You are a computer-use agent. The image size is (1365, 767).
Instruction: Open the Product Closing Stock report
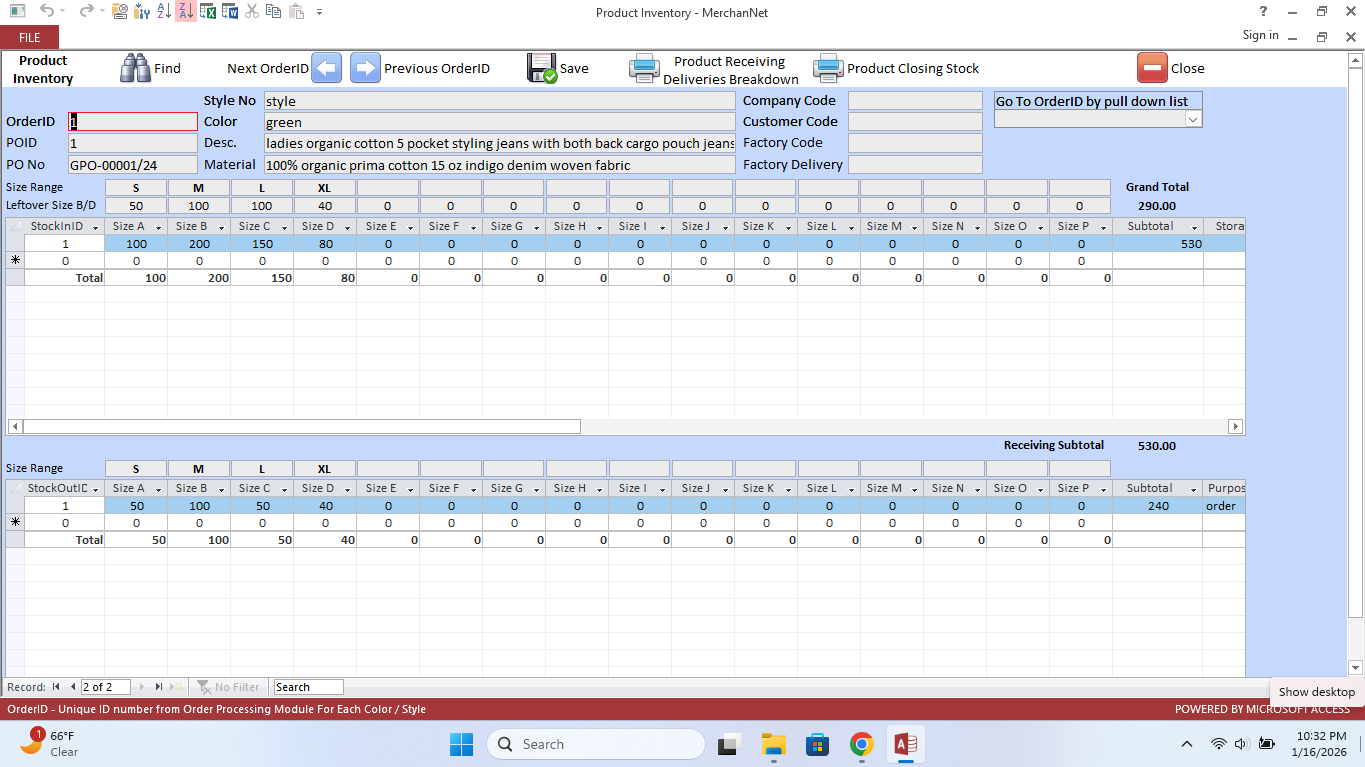click(x=829, y=67)
